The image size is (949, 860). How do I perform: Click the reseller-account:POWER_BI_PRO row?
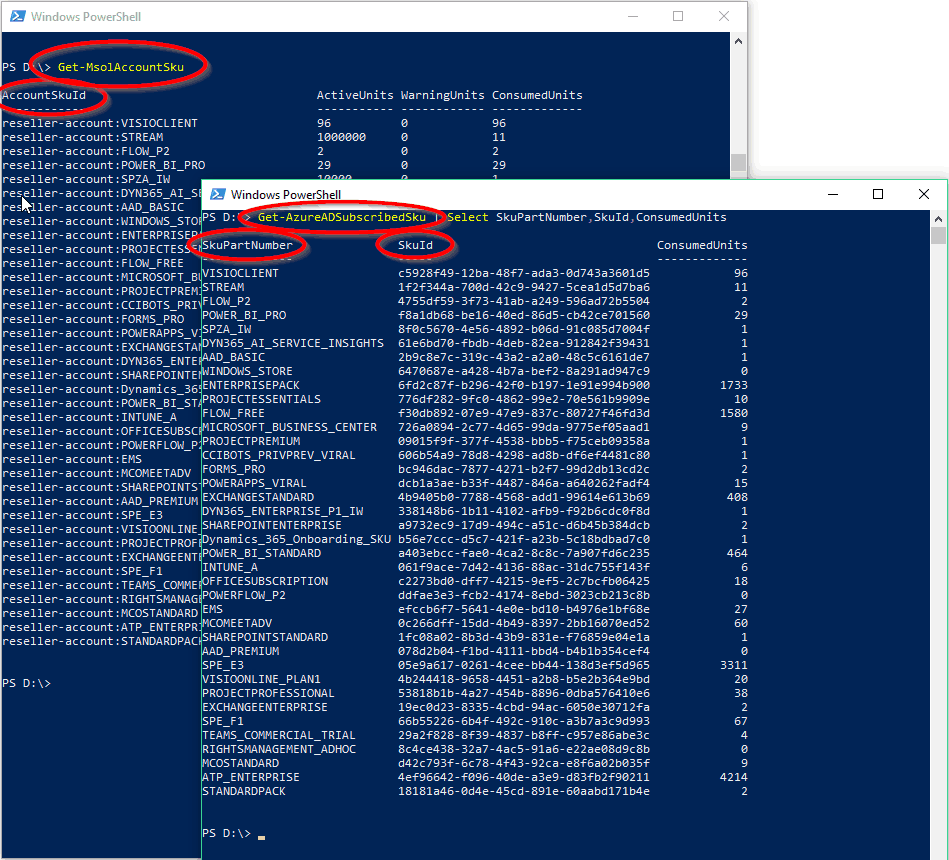pyautogui.click(x=103, y=165)
